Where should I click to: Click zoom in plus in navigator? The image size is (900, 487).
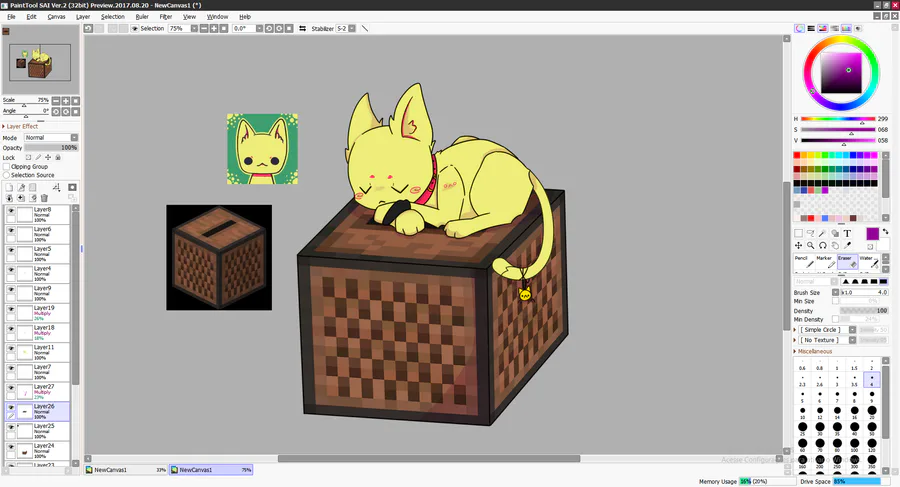coord(65,101)
